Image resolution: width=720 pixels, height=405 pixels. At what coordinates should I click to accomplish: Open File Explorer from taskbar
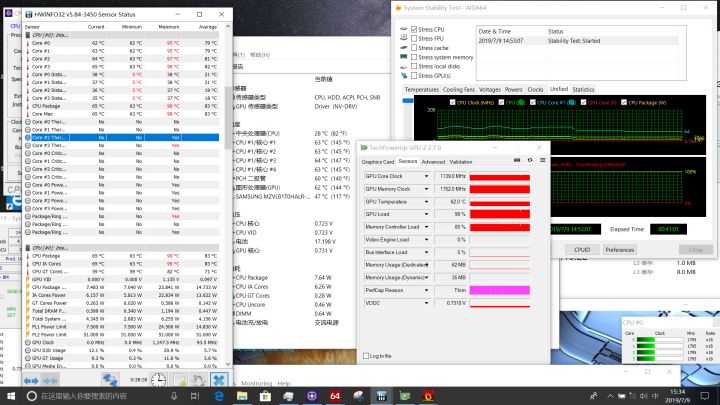pos(242,396)
